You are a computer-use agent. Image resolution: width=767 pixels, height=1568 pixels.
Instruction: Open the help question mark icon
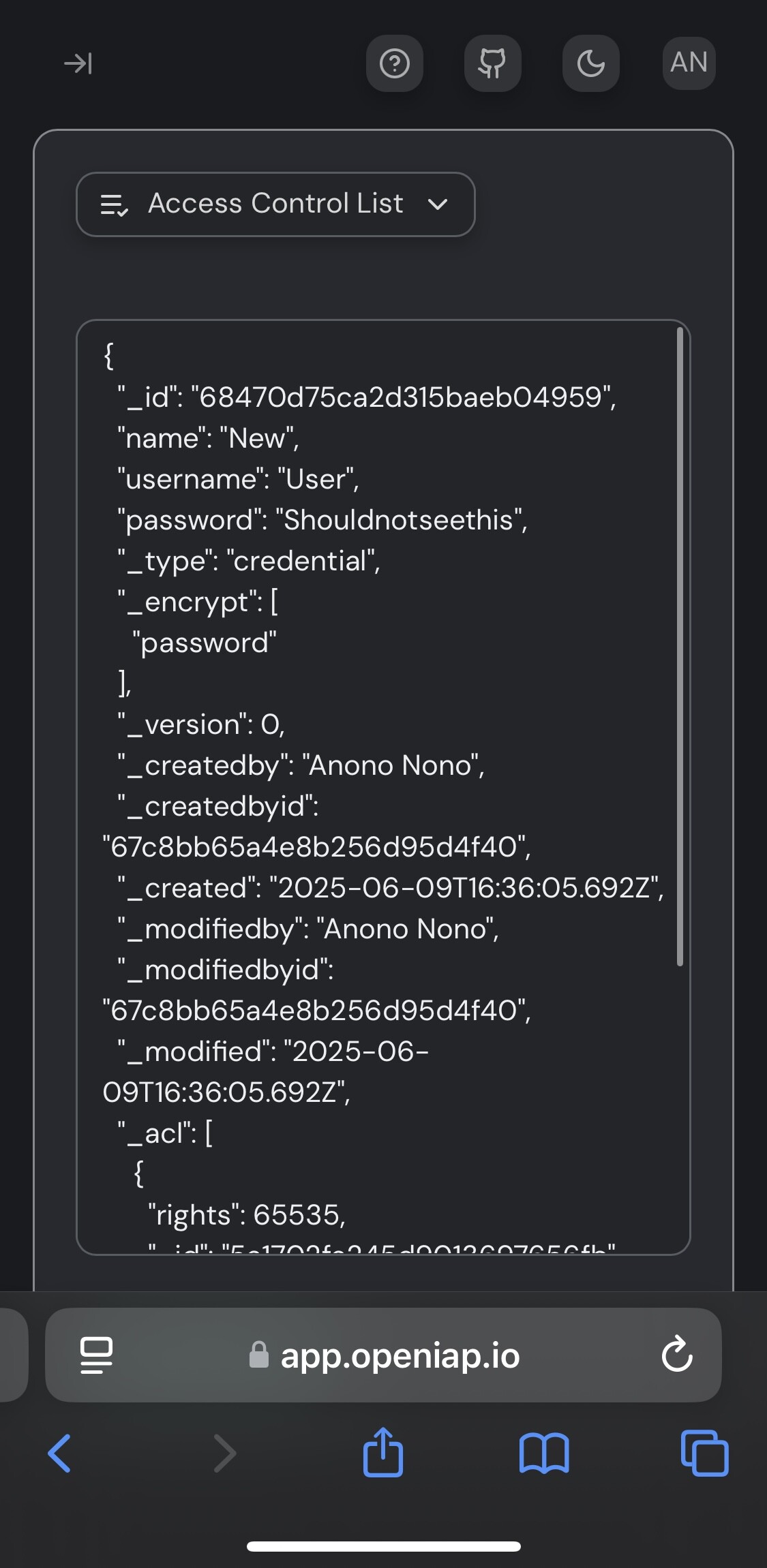click(395, 63)
